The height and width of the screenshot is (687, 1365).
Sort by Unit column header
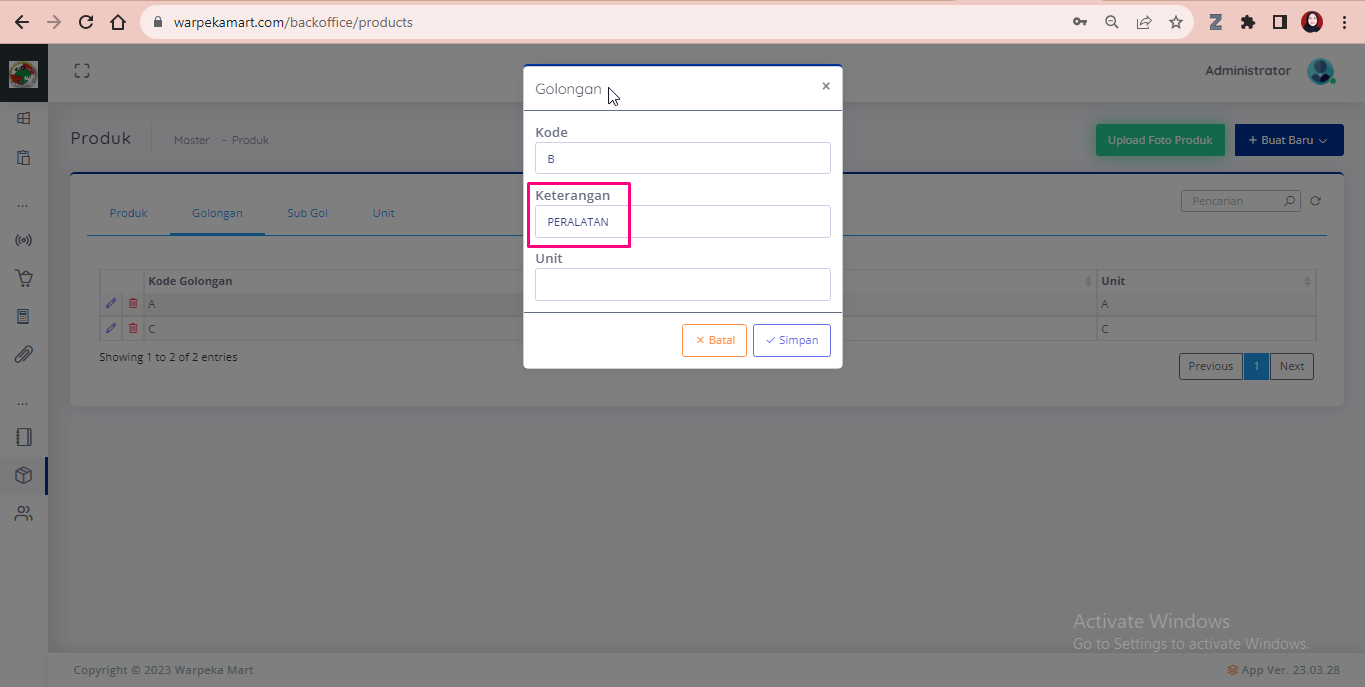(x=1206, y=281)
